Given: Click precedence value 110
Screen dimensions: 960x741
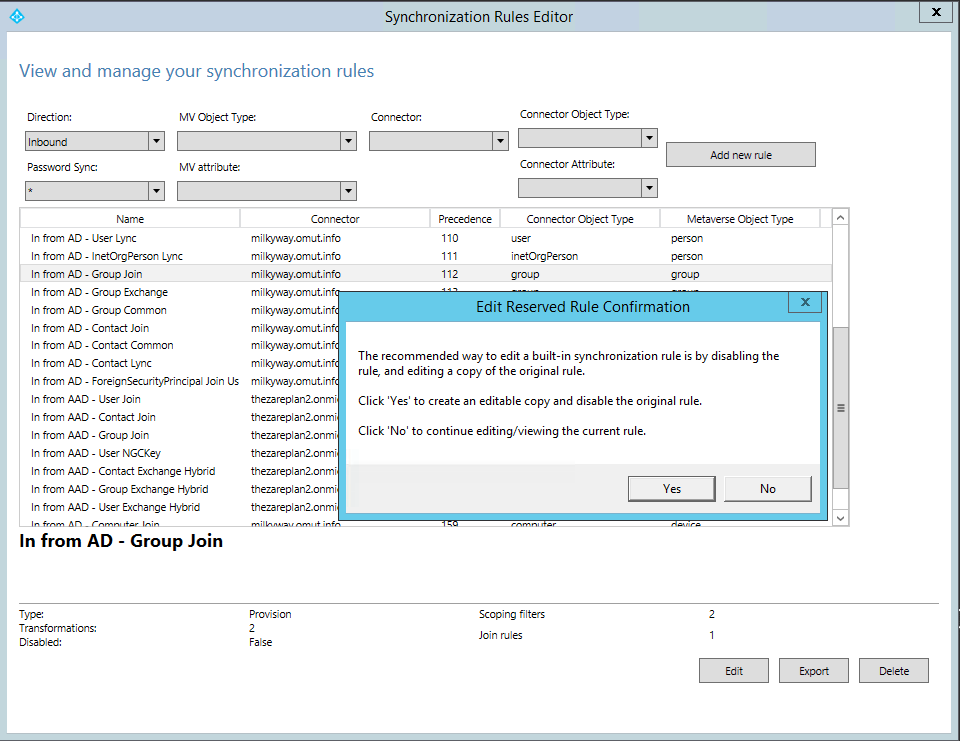Looking at the screenshot, I should (449, 238).
